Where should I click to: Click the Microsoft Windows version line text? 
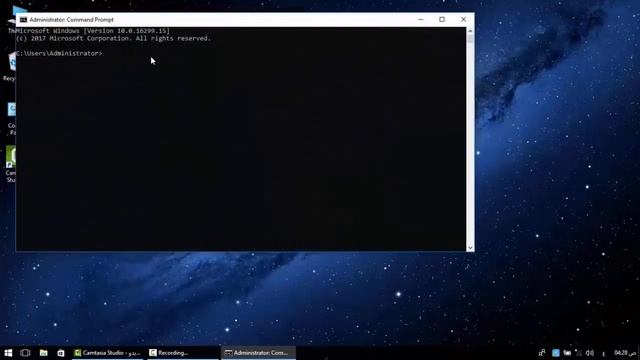(x=93, y=31)
